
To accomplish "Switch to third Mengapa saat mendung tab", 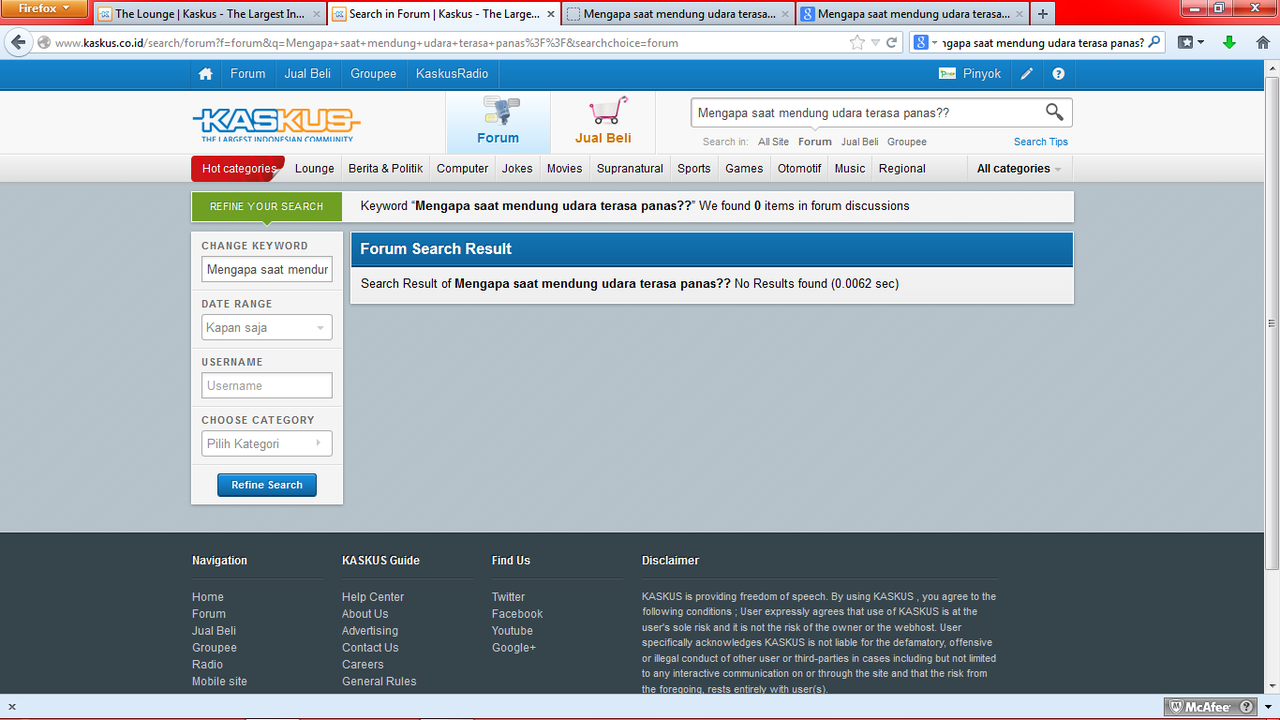I will [x=678, y=14].
